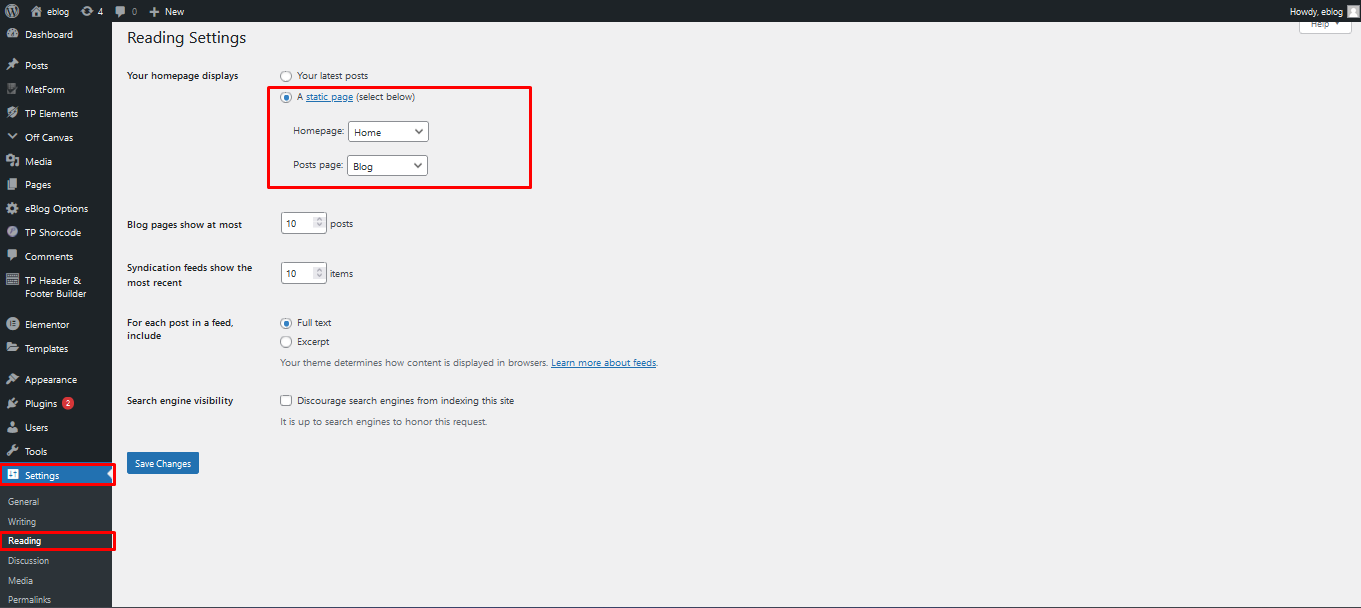Click the Save Changes button
1361x608 pixels.
163,463
